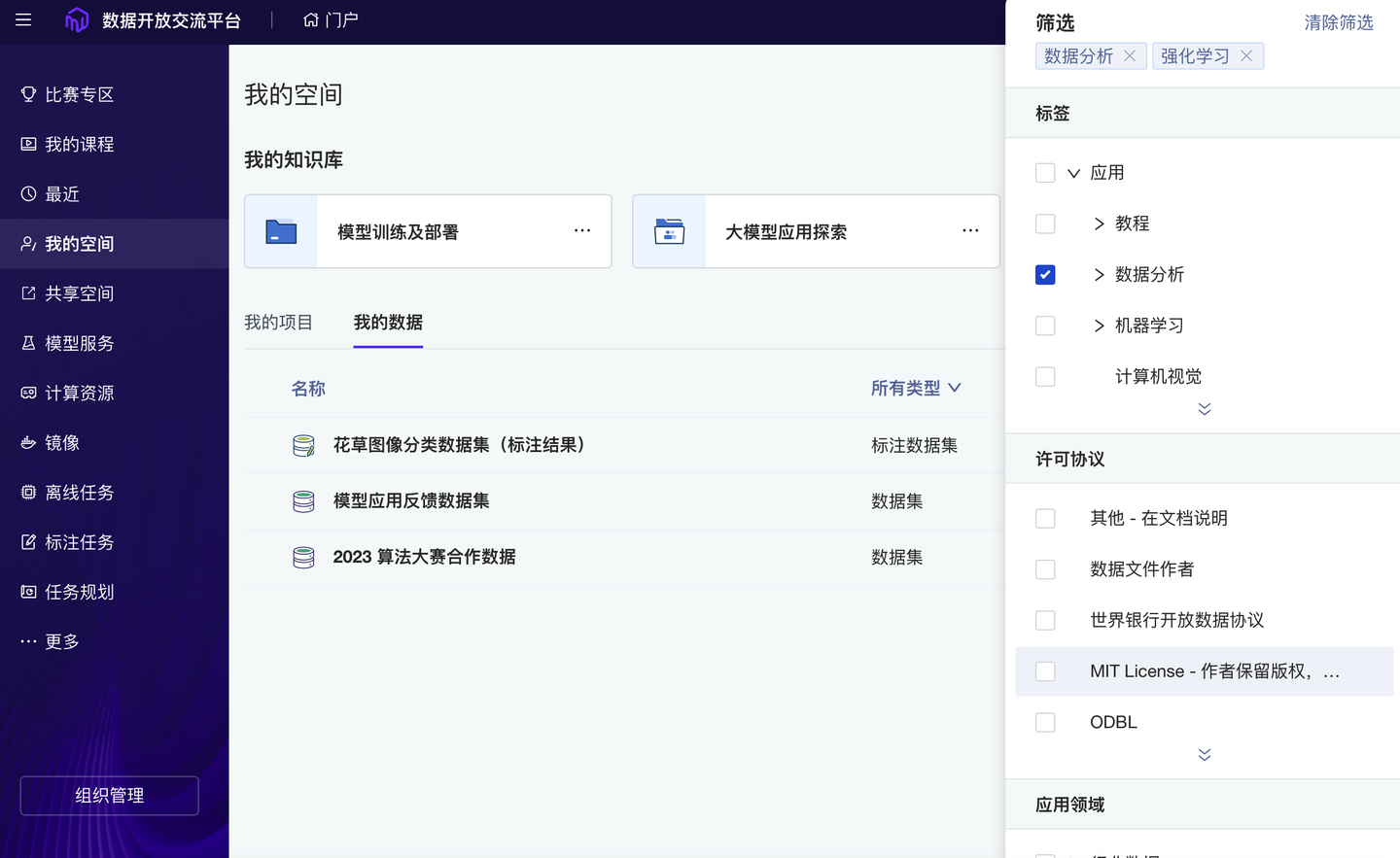Show more tags with double chevron
This screenshot has height=858, width=1400.
click(1205, 409)
